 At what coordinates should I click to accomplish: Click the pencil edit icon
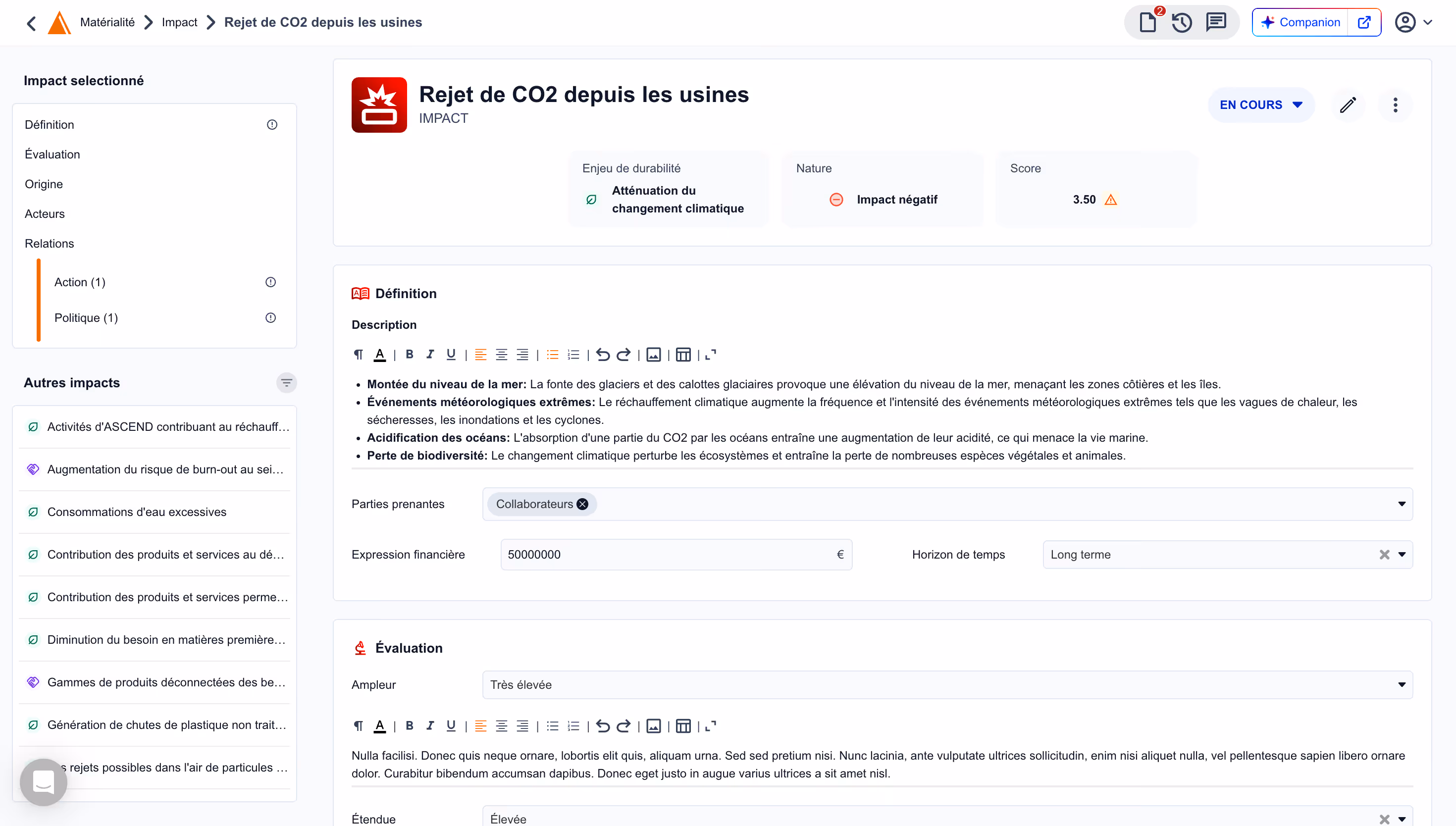(1348, 105)
